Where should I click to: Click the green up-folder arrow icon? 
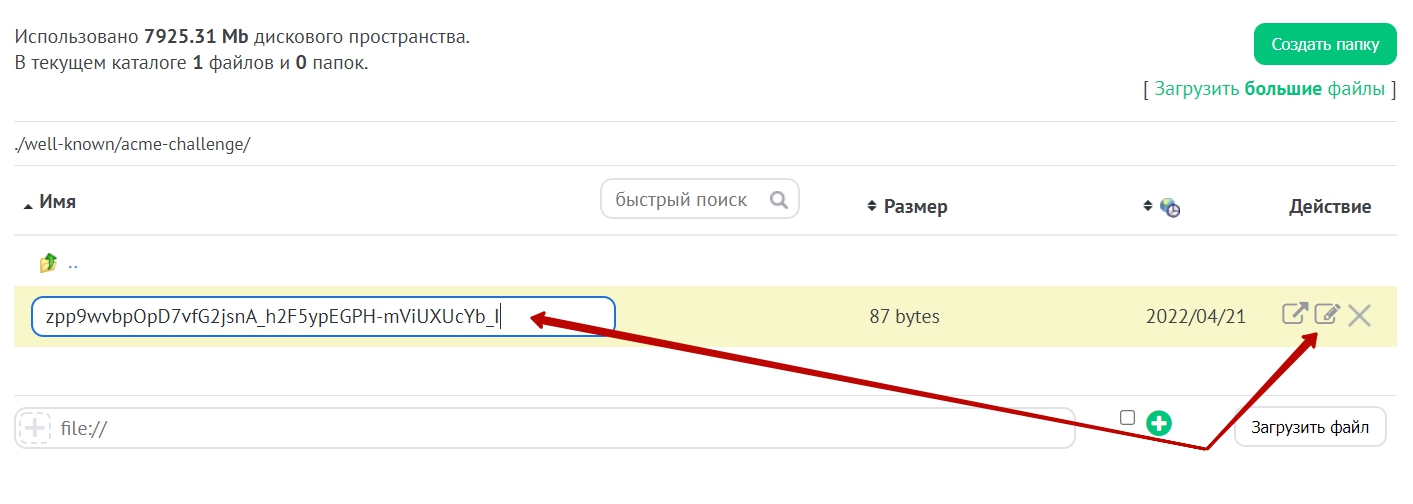[48, 263]
